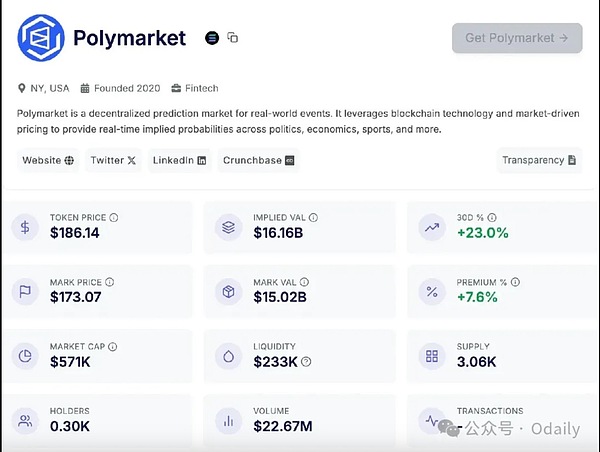The height and width of the screenshot is (452, 600).
Task: Click info icon next to MARK PRICE
Action: tap(109, 282)
